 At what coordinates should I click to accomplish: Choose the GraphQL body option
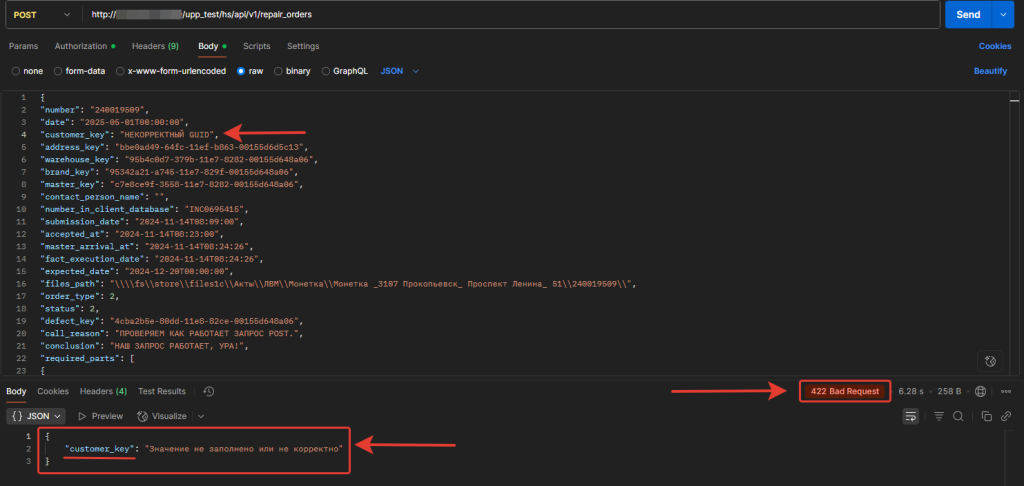coord(324,71)
